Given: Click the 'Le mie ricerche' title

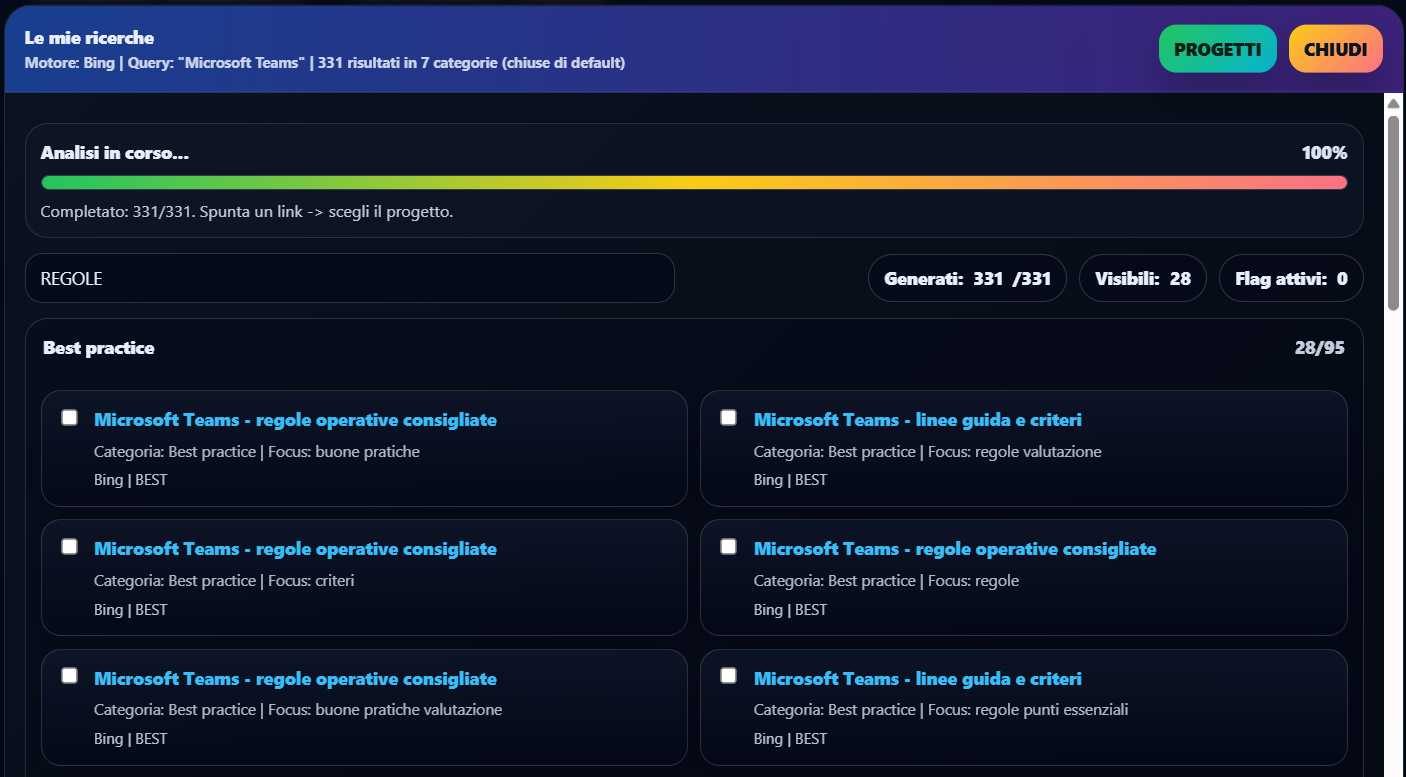Looking at the screenshot, I should pyautogui.click(x=89, y=38).
